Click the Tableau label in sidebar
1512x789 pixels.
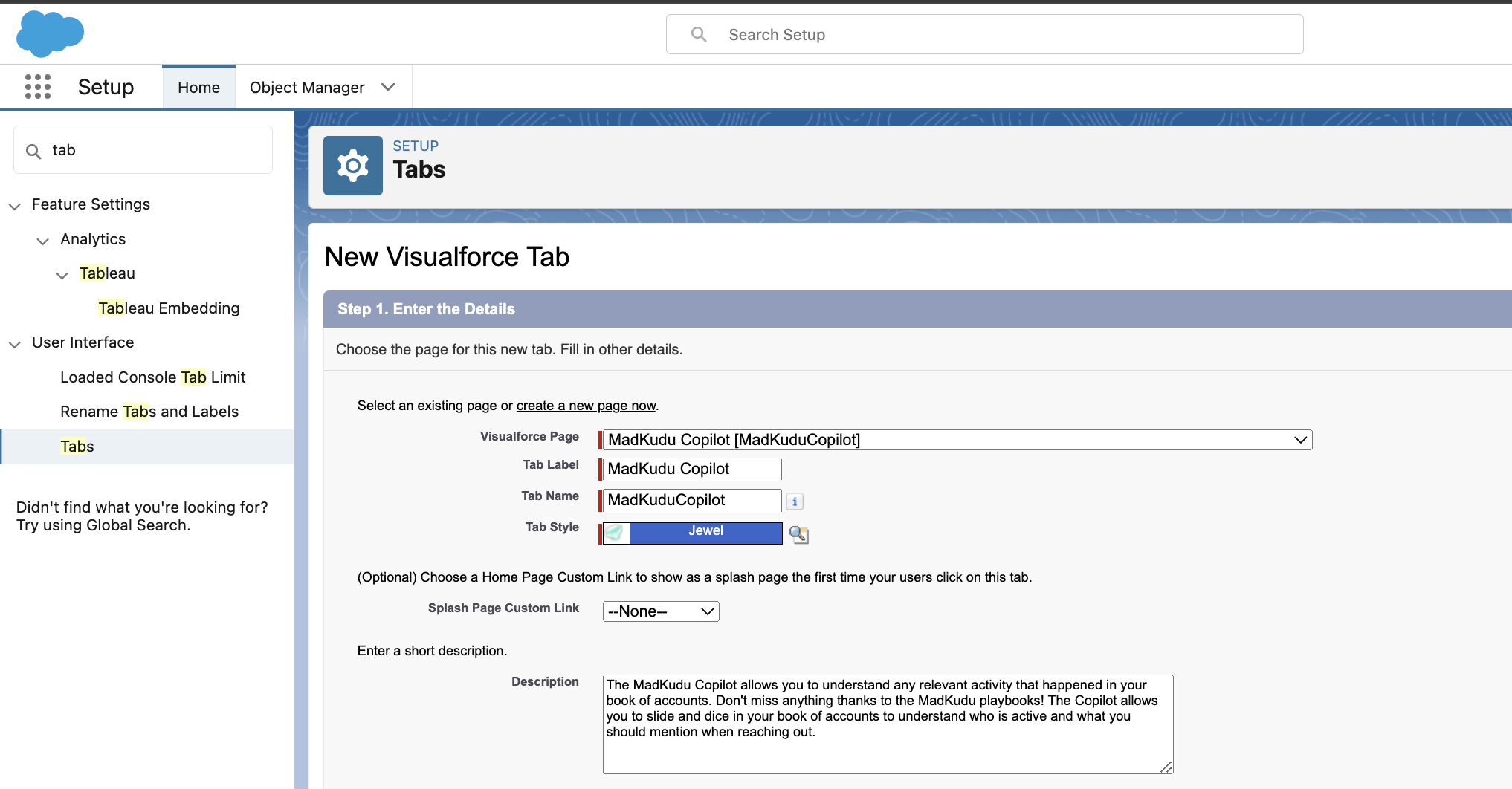click(107, 273)
